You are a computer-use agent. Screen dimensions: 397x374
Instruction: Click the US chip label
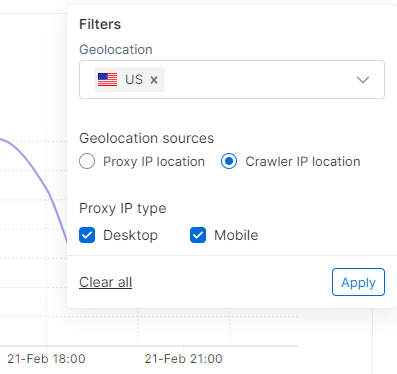pyautogui.click(x=134, y=80)
